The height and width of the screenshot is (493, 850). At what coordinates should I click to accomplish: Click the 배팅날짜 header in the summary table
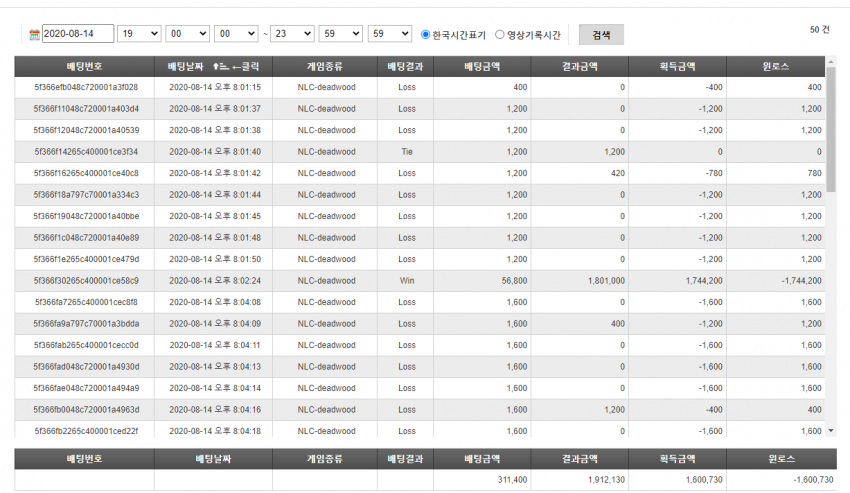click(x=213, y=459)
